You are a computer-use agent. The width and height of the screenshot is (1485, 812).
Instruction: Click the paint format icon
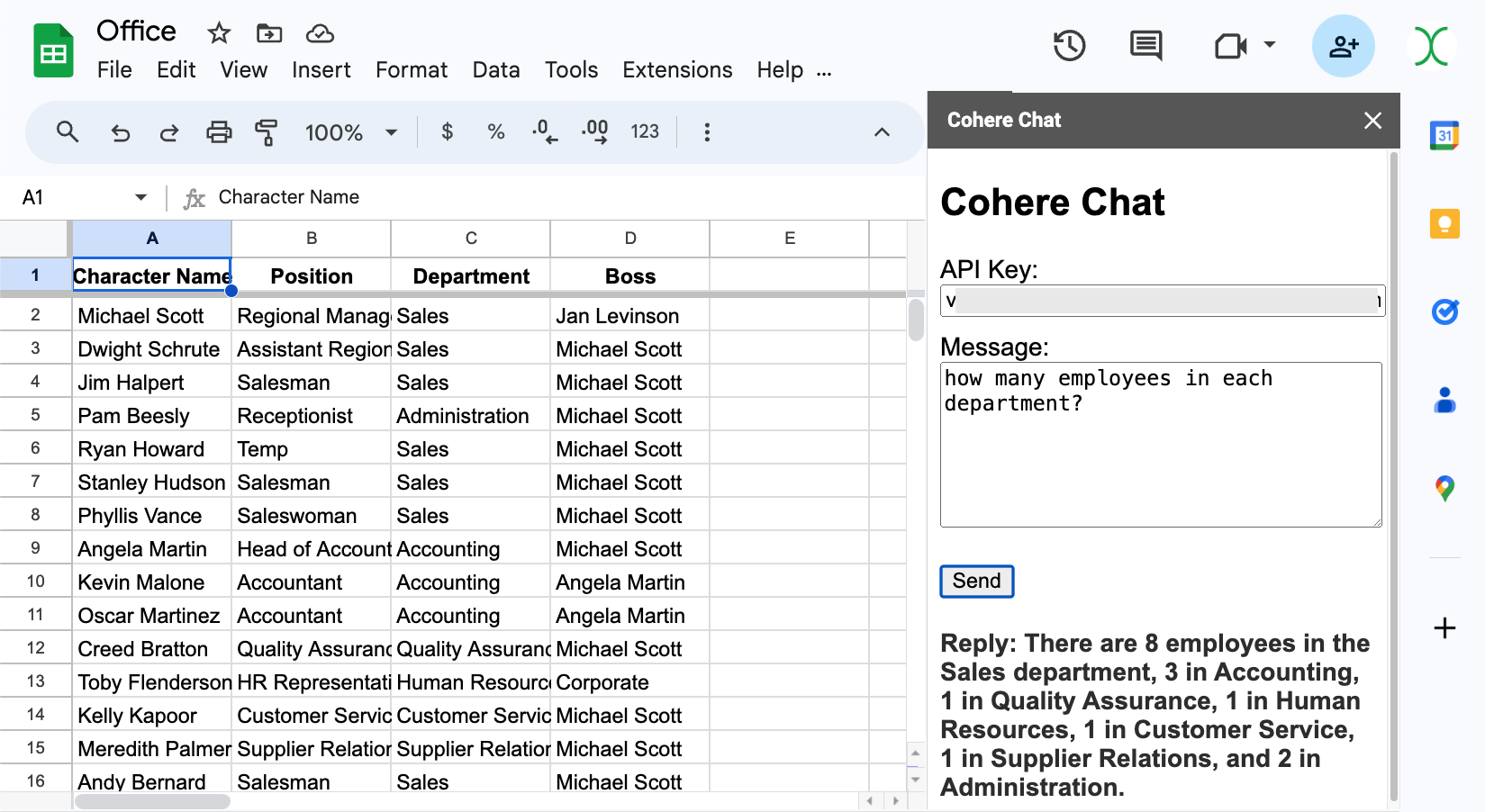(266, 132)
